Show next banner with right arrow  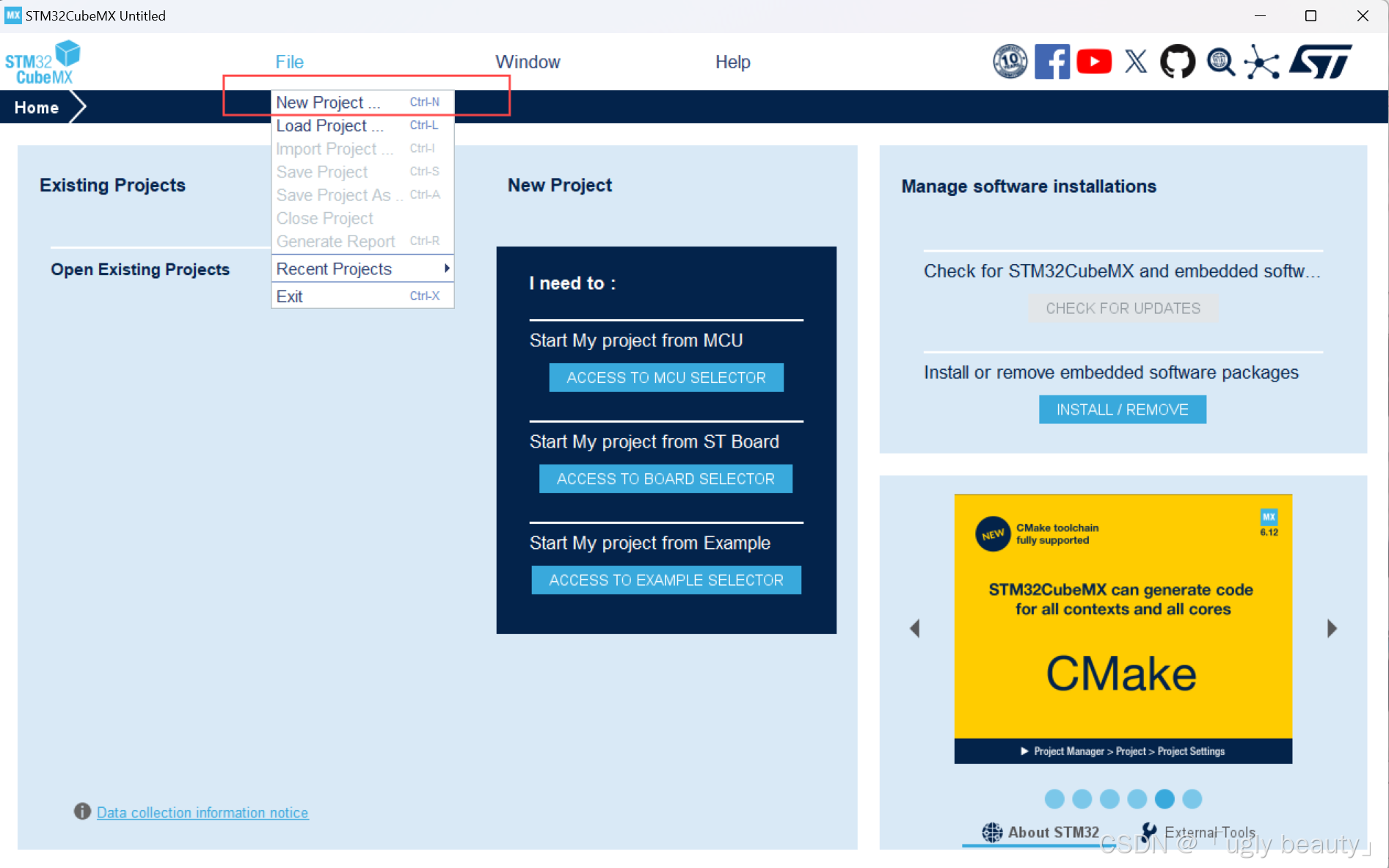[1332, 628]
